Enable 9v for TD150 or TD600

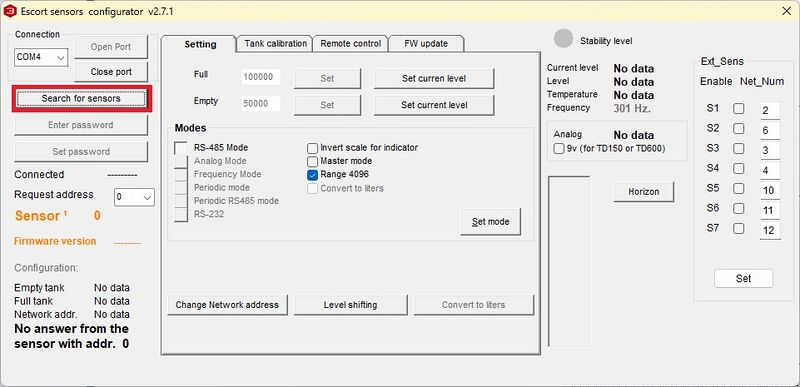click(x=559, y=149)
